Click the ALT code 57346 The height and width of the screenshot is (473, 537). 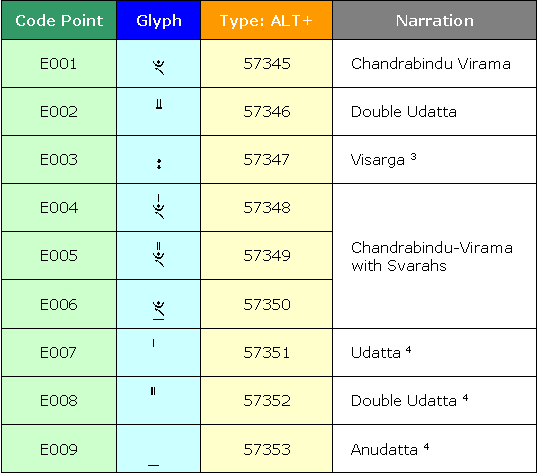pos(267,112)
